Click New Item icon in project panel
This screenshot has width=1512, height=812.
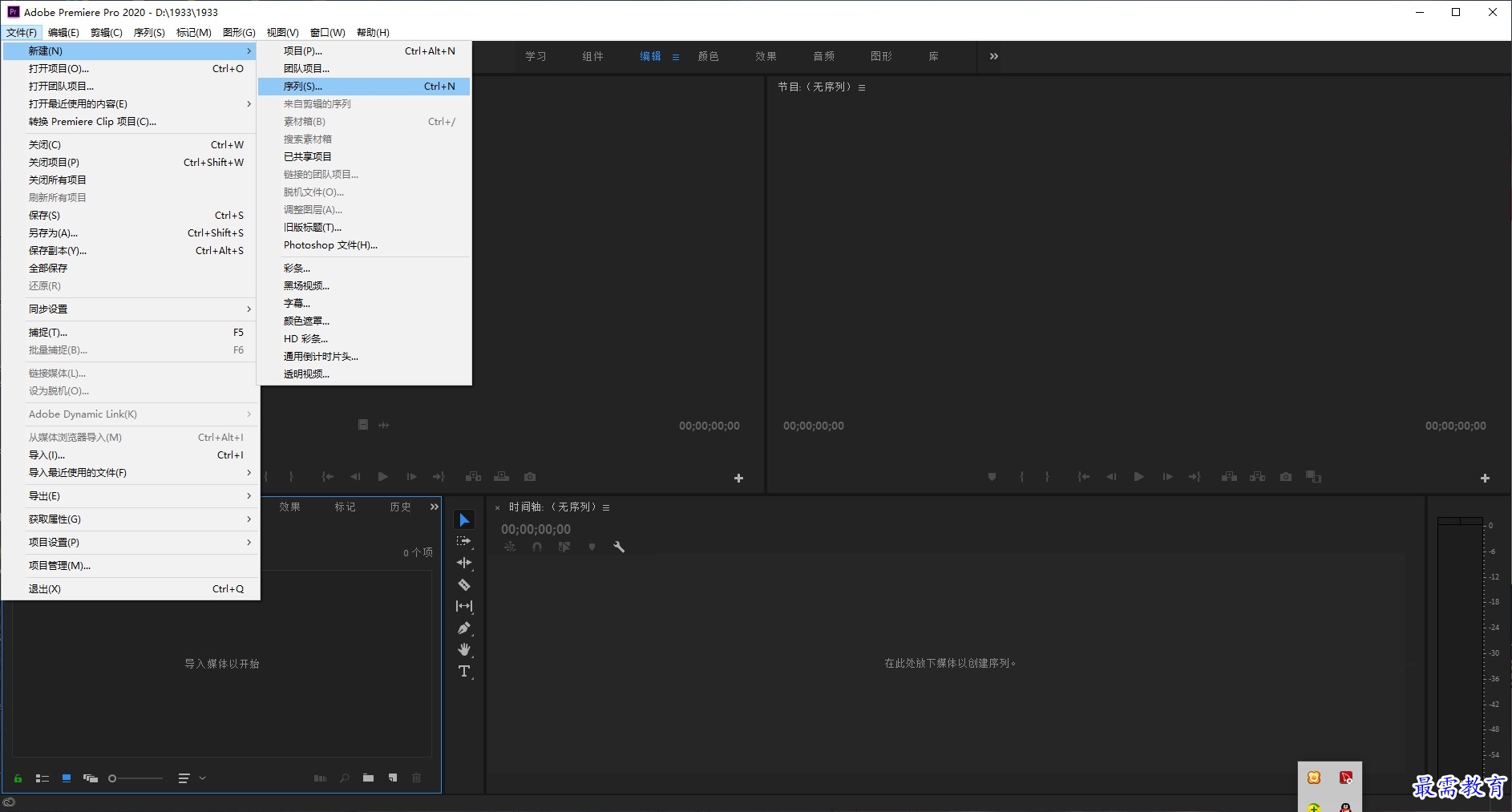pyautogui.click(x=393, y=778)
